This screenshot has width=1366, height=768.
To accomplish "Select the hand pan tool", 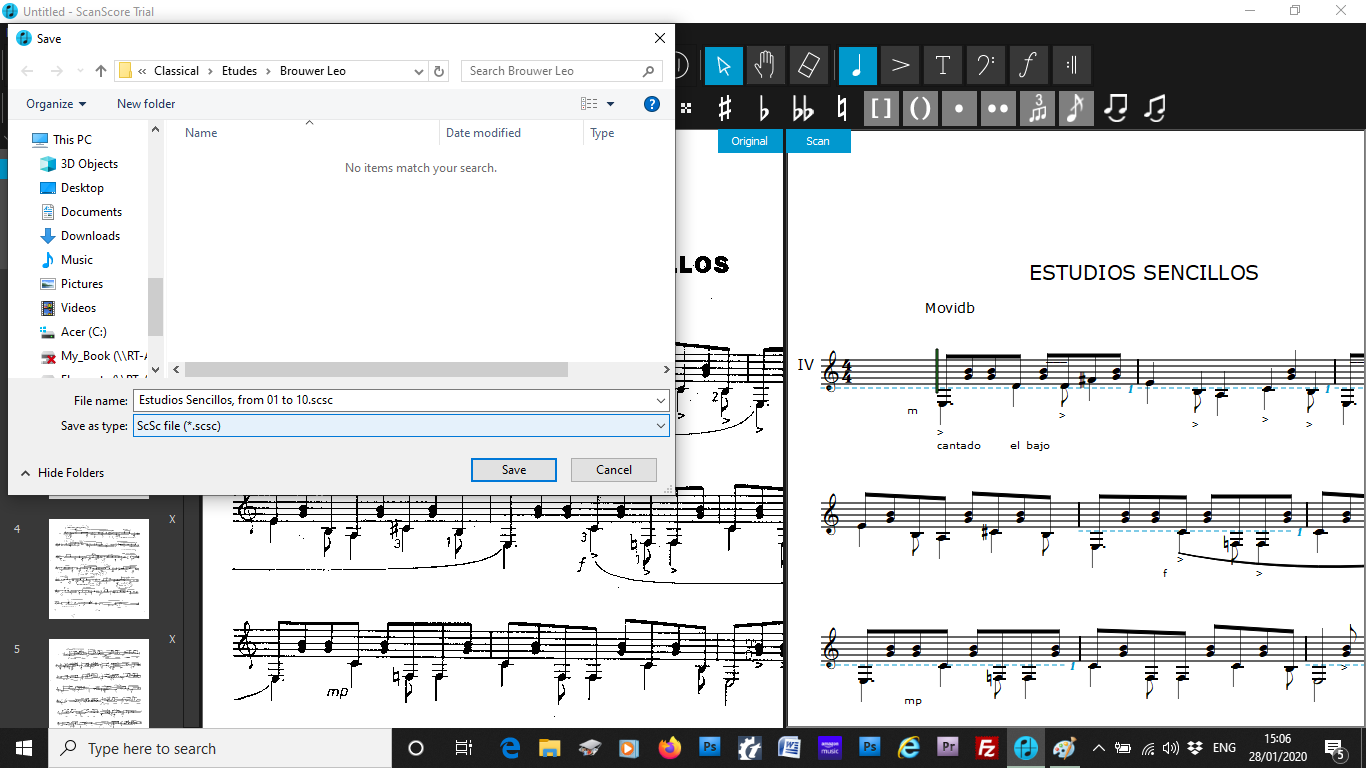I will click(766, 65).
